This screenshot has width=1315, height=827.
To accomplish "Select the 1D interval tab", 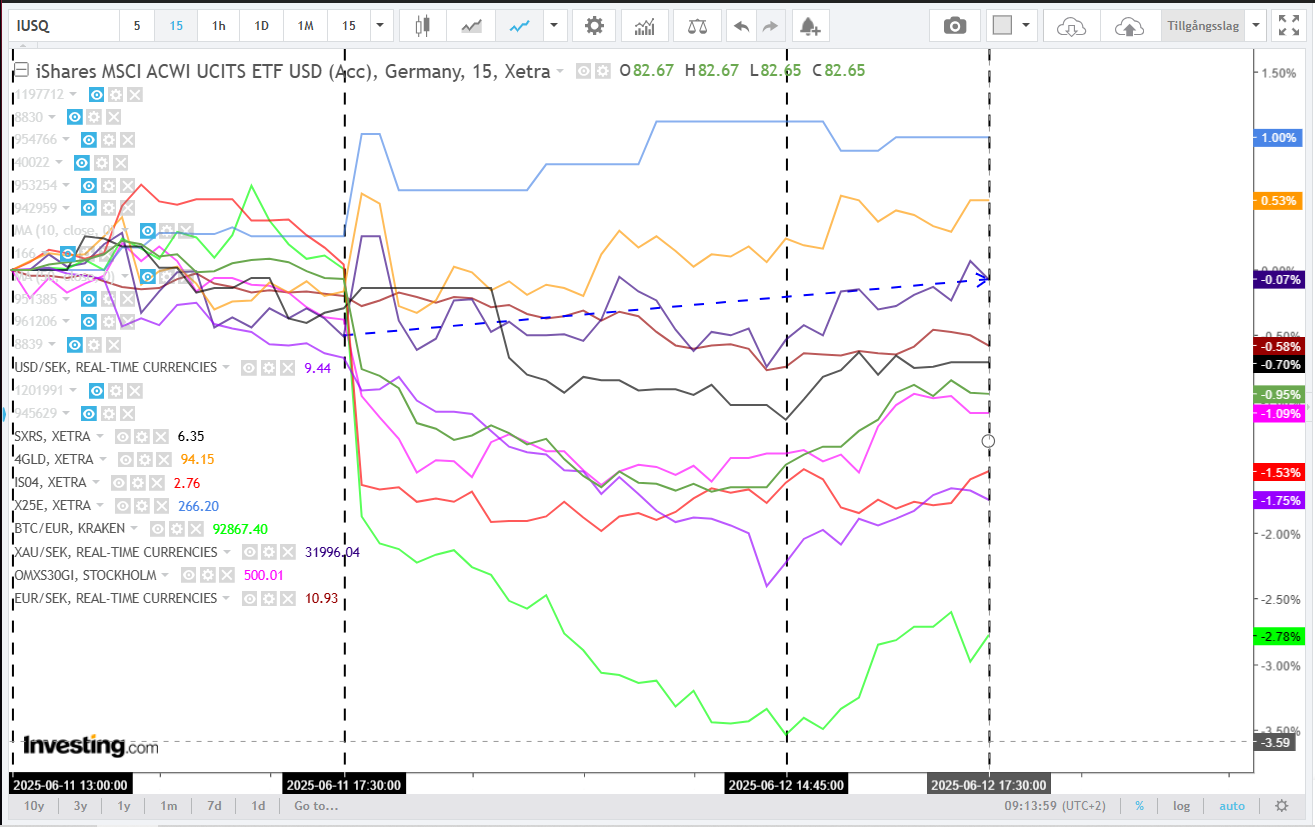I will (261, 26).
